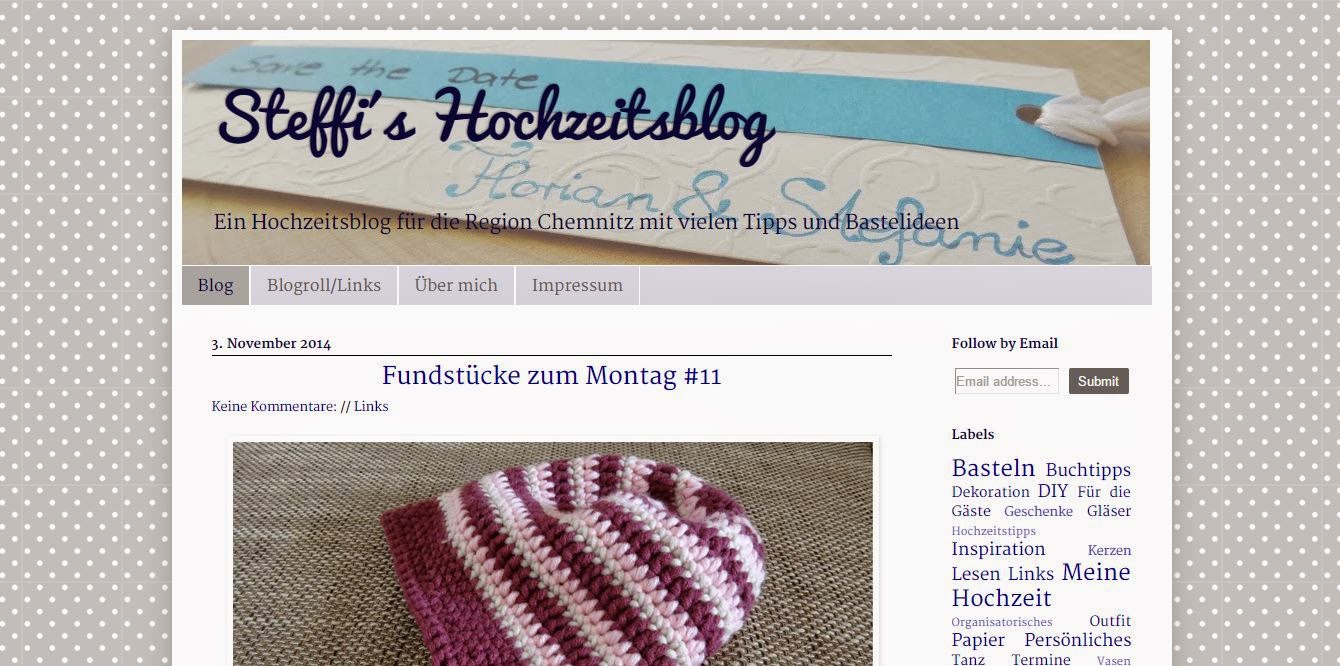Open the Keine Kommentare link
The height and width of the screenshot is (666, 1340).
point(274,406)
